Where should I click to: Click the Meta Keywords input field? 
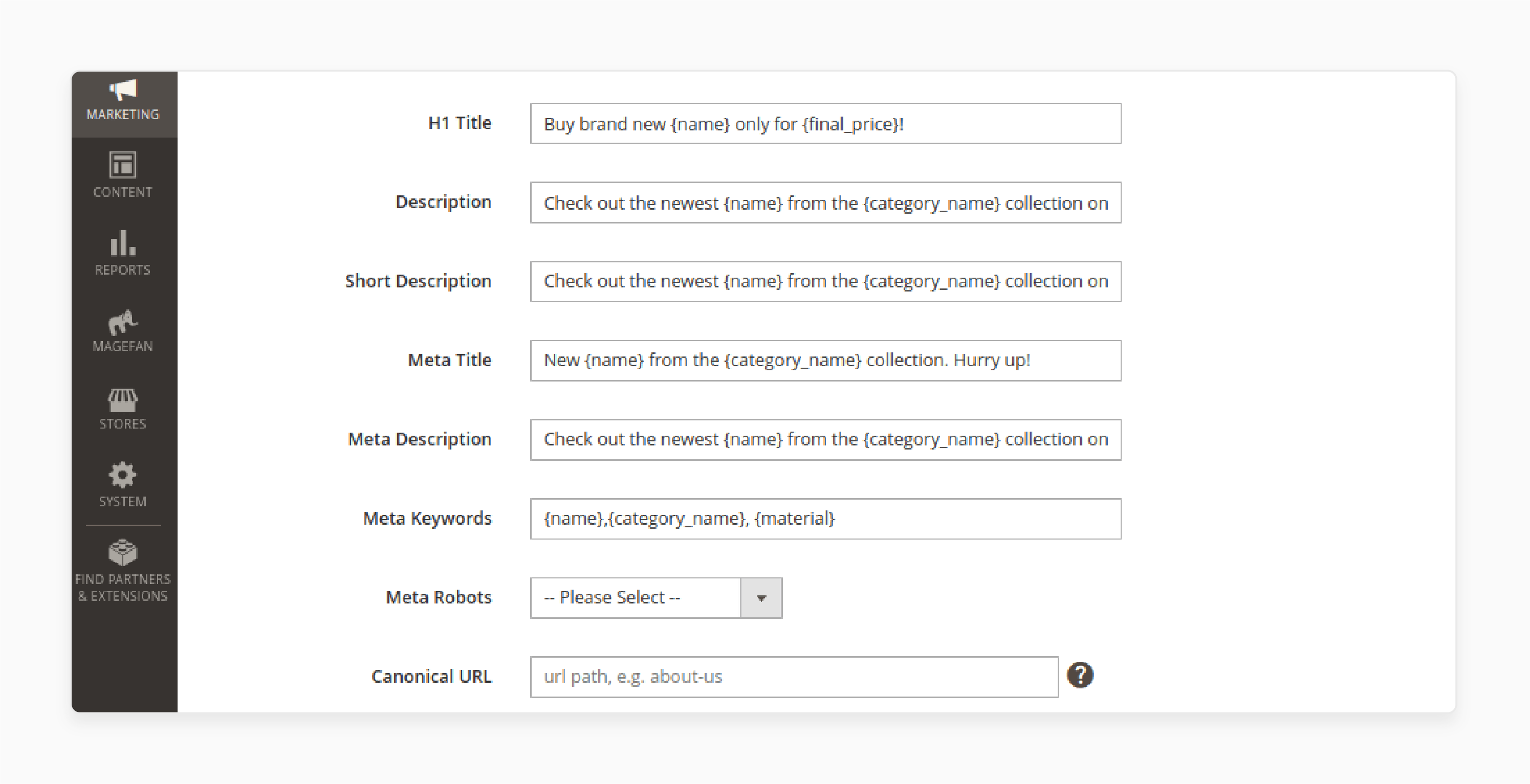click(825, 517)
